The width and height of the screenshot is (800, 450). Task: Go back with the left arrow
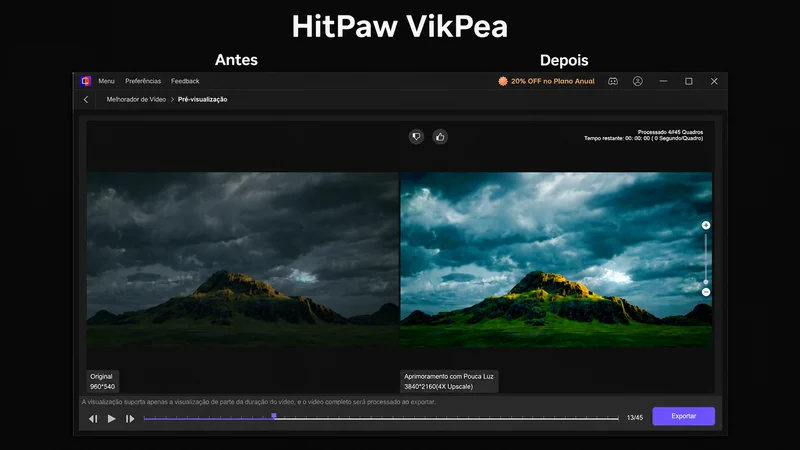point(86,99)
